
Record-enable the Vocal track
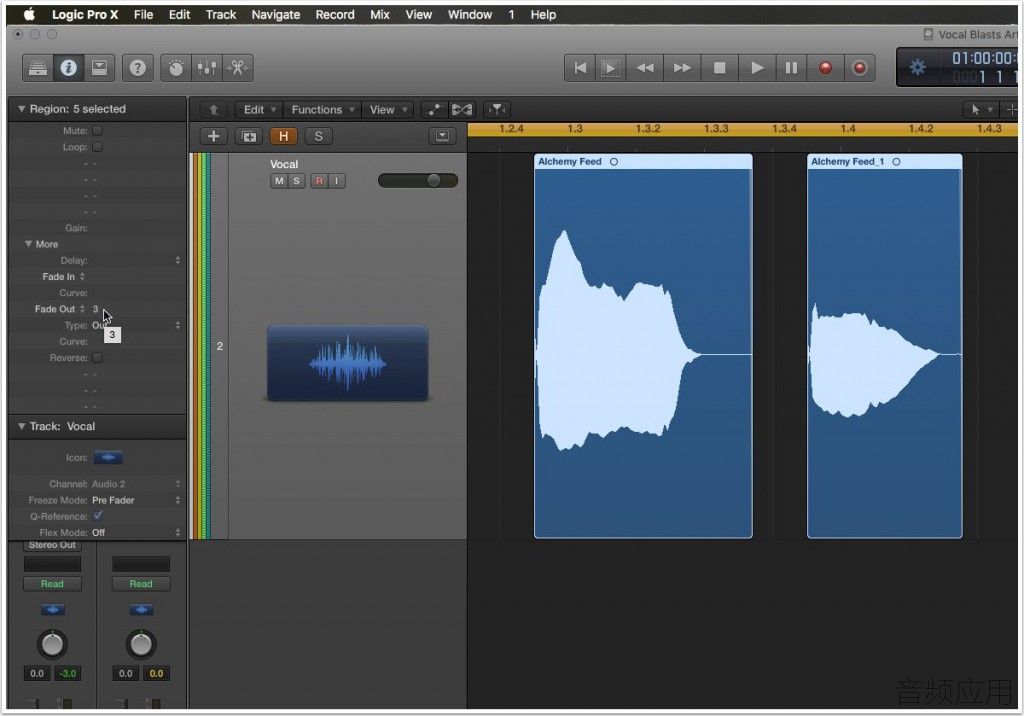tap(319, 181)
